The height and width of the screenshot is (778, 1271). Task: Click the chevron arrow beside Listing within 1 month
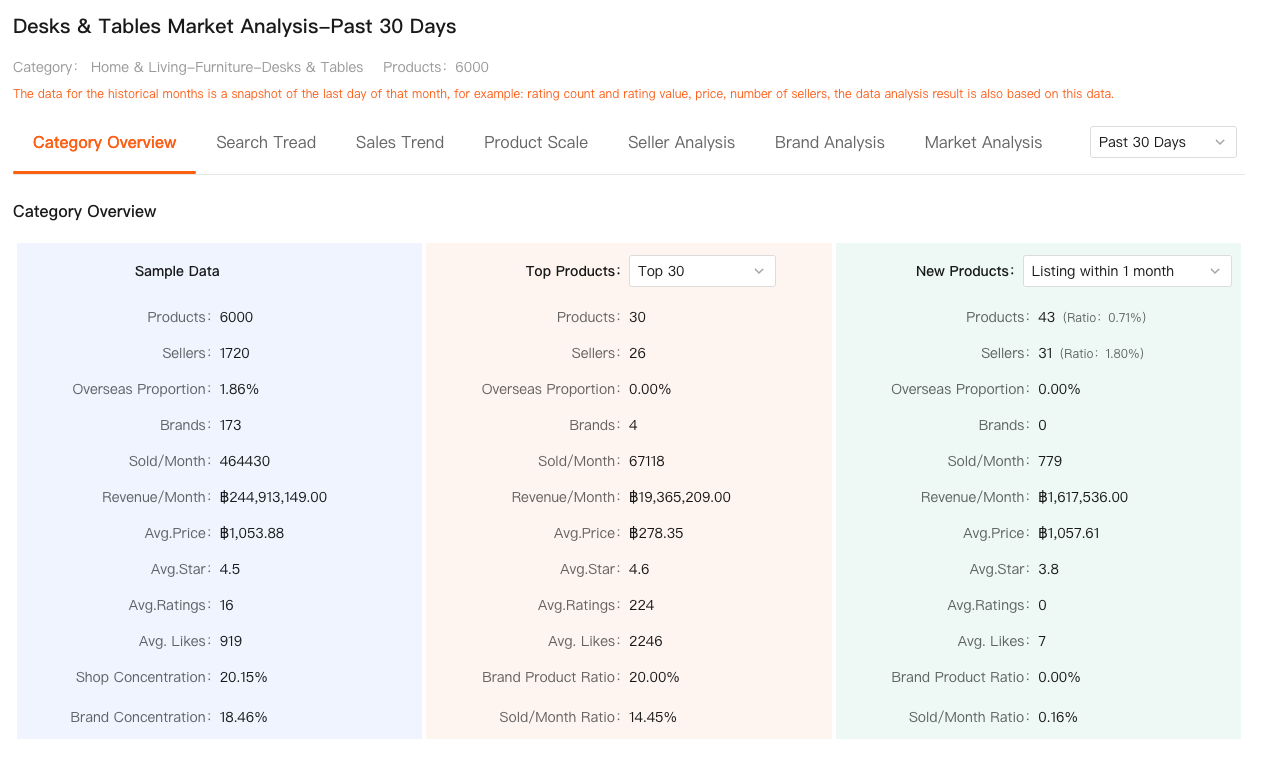(1214, 271)
